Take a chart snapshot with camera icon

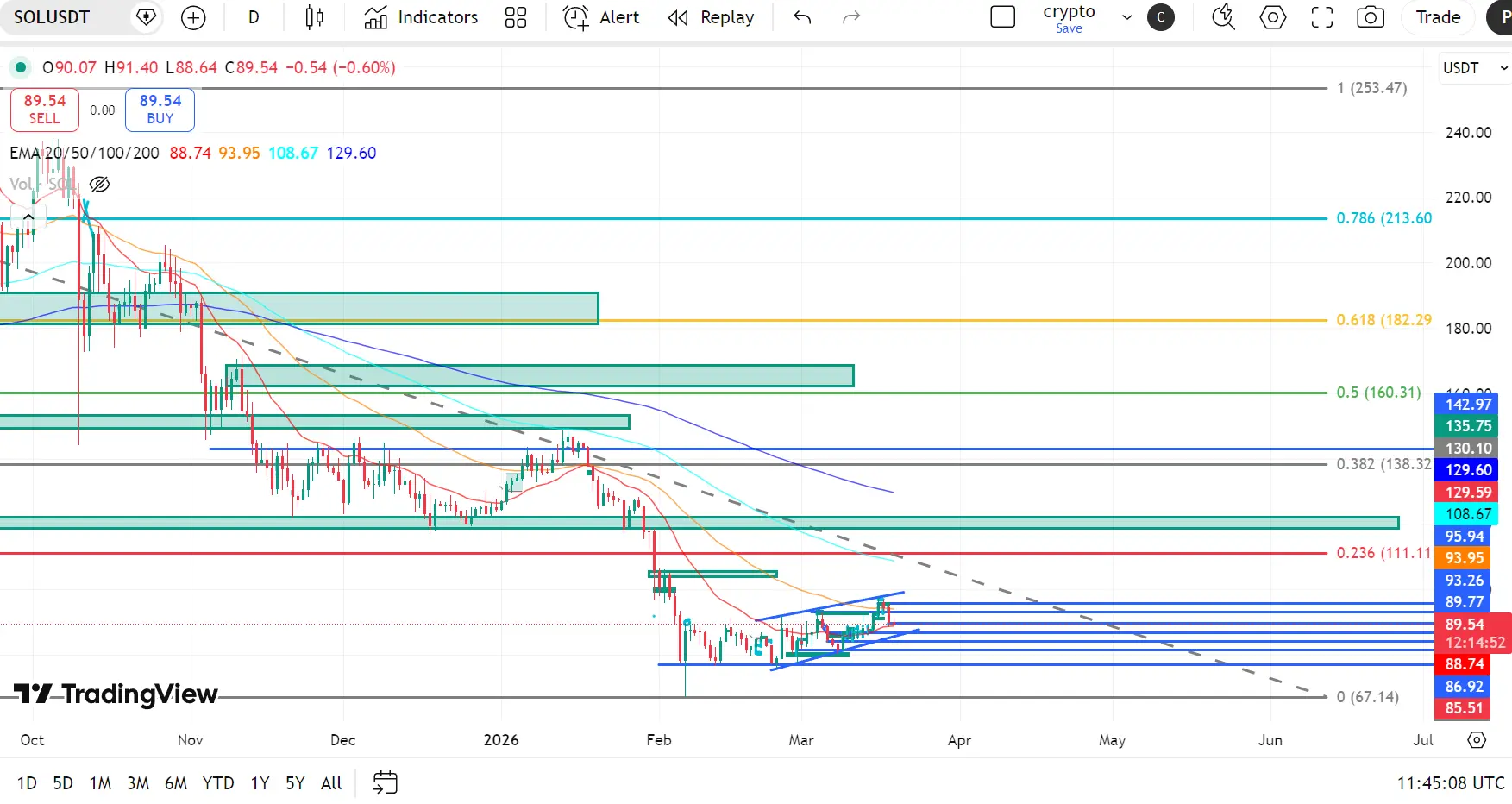pos(1371,17)
